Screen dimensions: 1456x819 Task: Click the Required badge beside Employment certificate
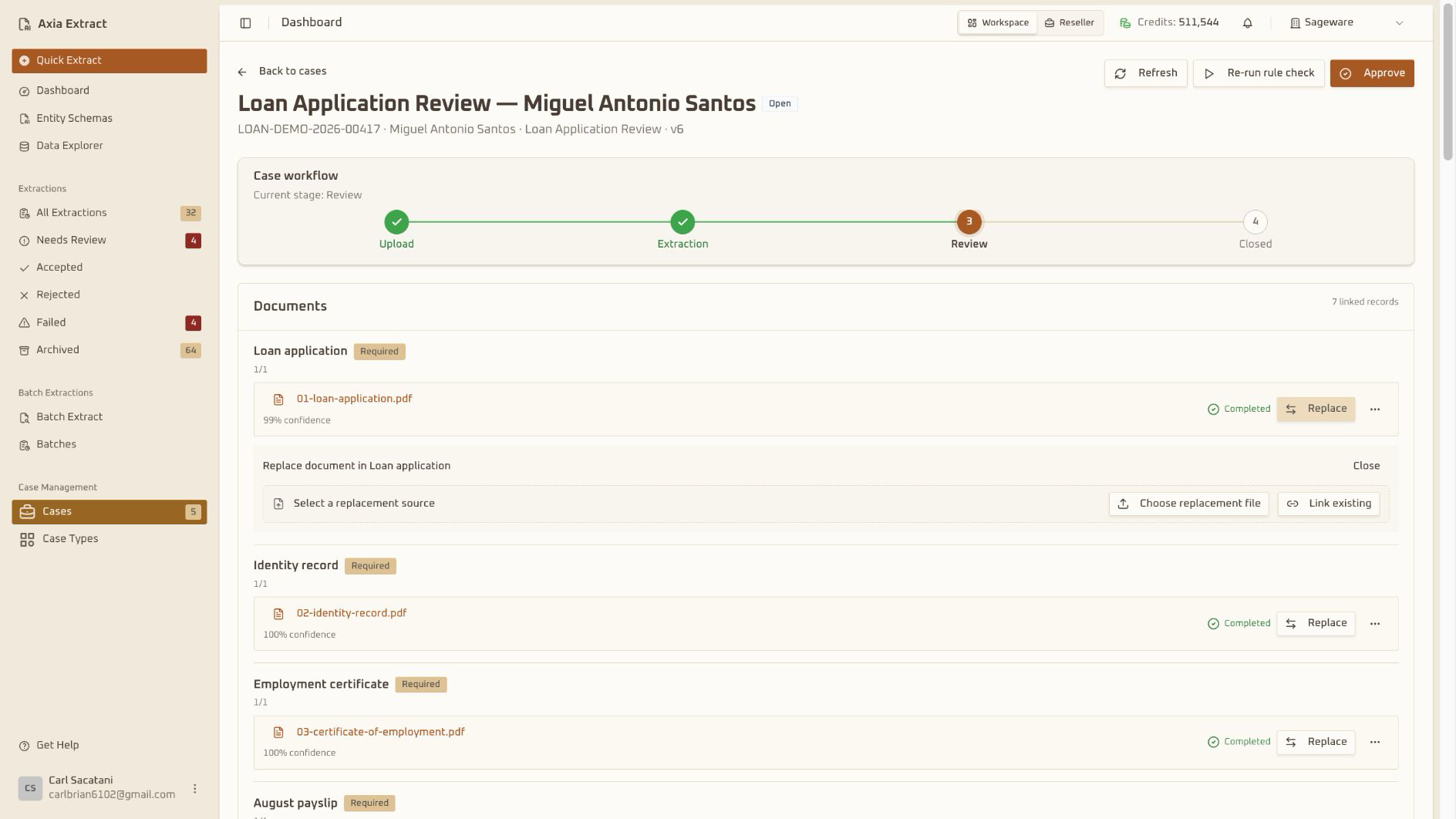click(421, 685)
